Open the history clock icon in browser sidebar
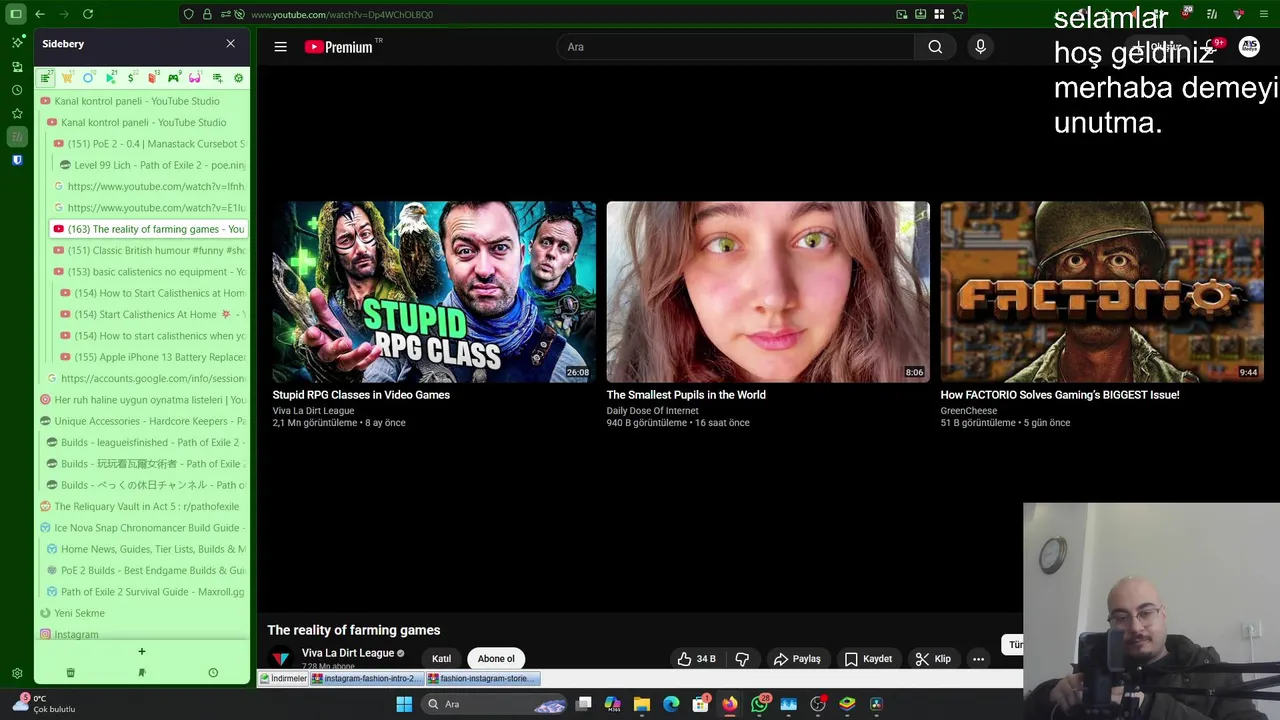The image size is (1280, 720). click(17, 90)
